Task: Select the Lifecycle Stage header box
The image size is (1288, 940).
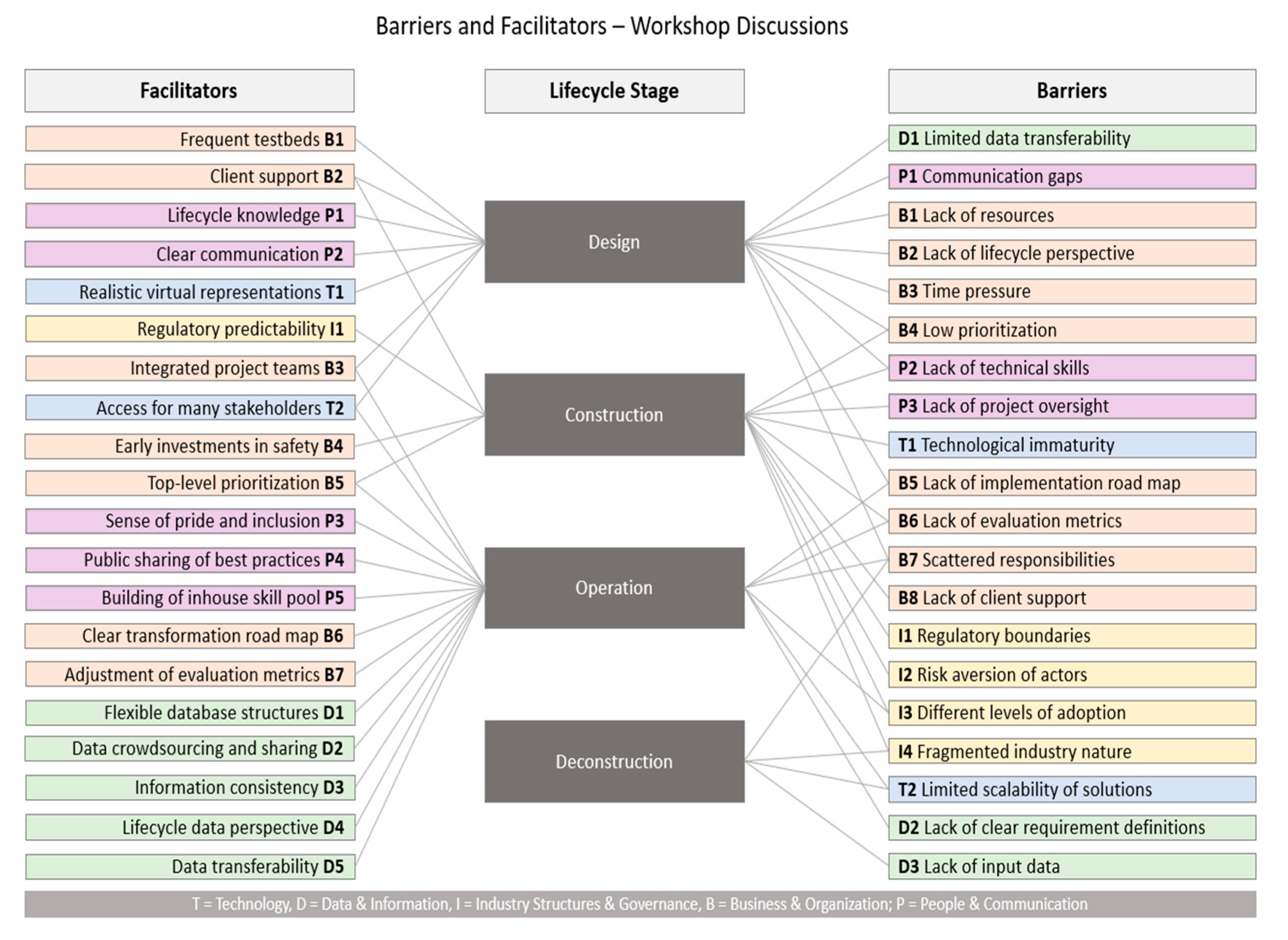Action: point(614,91)
